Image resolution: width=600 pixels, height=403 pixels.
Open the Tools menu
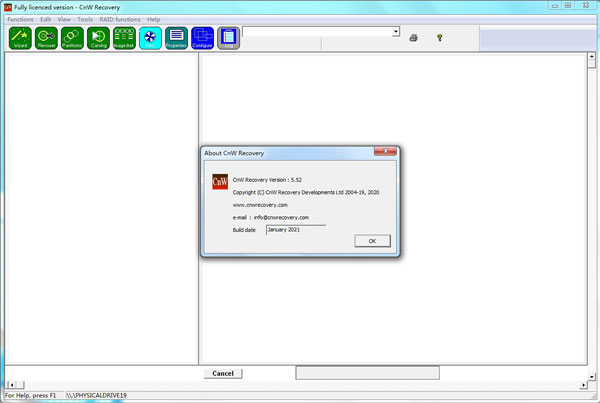click(x=85, y=19)
